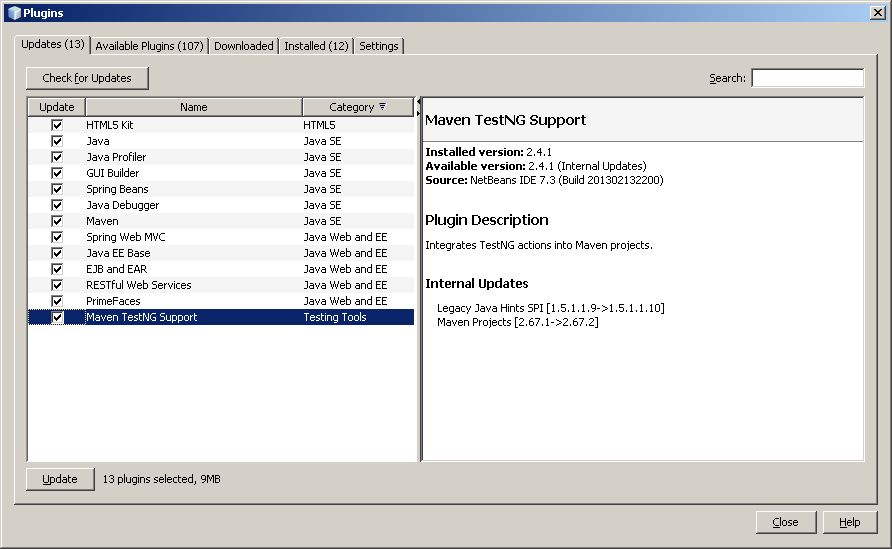Screen dimensions: 892x549
Task: Sort plugins by the Update column header
Action: coord(56,107)
